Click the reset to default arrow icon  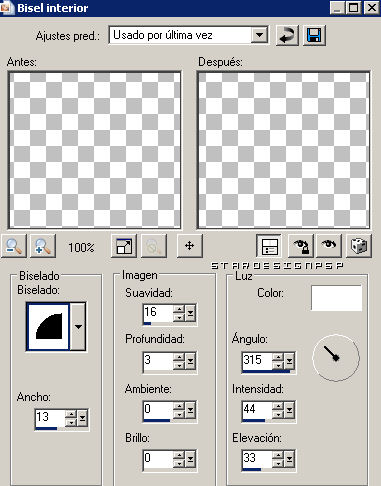click(x=287, y=35)
